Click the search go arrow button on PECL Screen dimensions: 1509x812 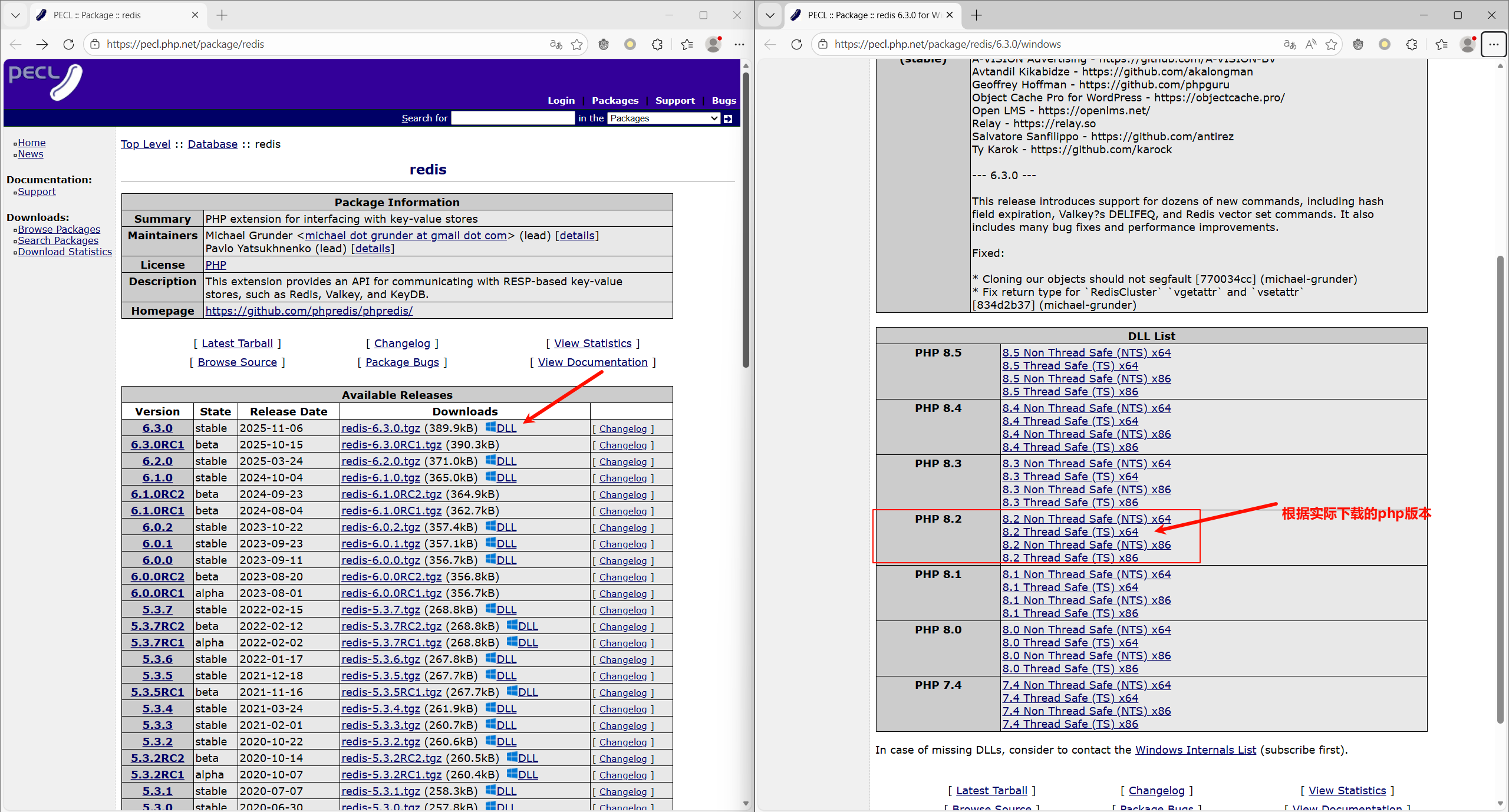tap(728, 118)
